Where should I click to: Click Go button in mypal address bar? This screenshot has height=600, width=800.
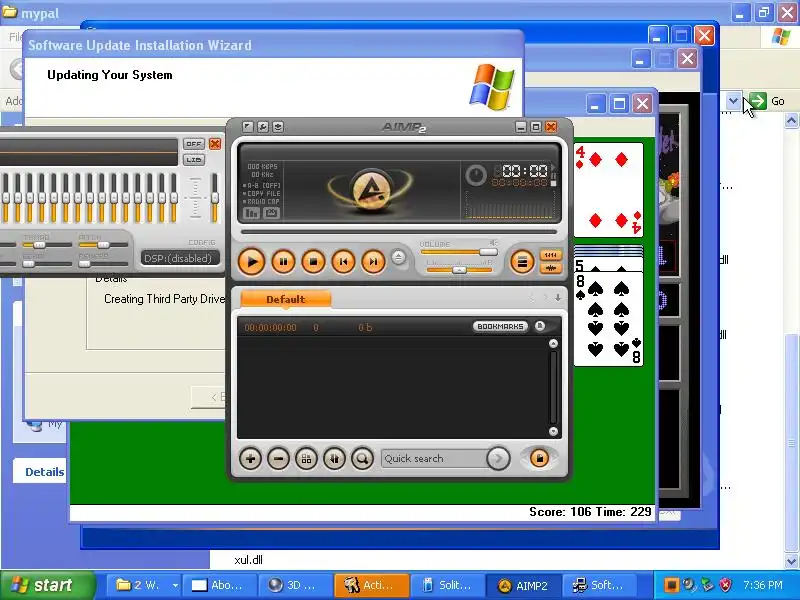point(767,101)
